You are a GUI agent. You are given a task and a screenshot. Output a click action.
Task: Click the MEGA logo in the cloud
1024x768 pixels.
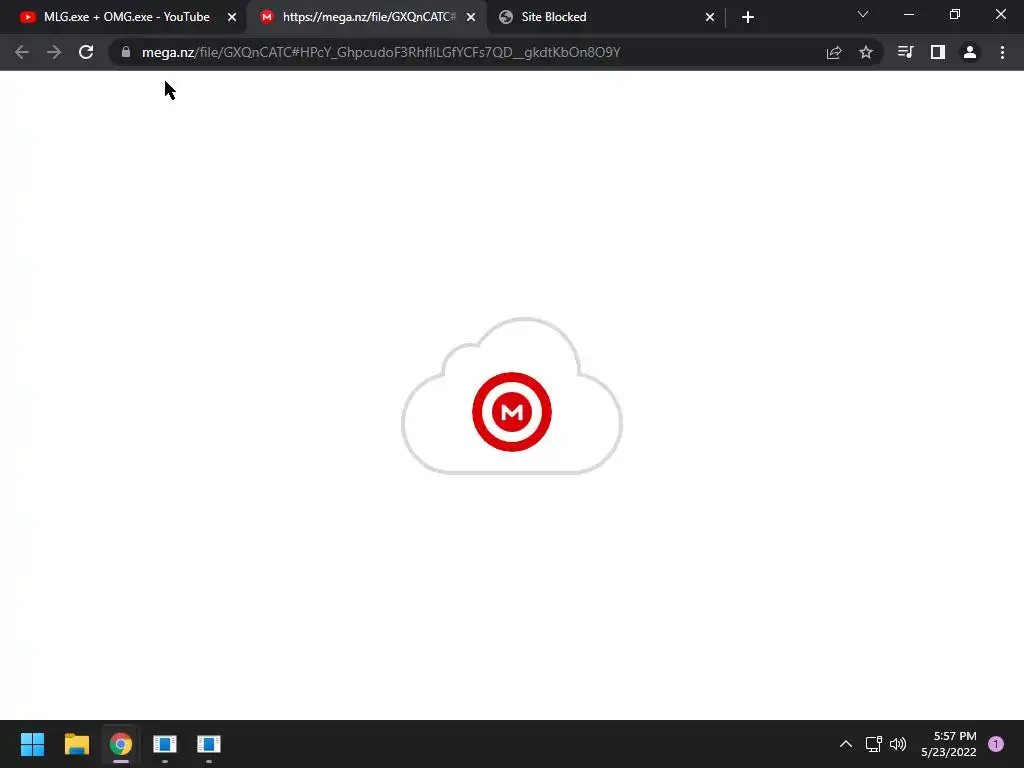512,412
